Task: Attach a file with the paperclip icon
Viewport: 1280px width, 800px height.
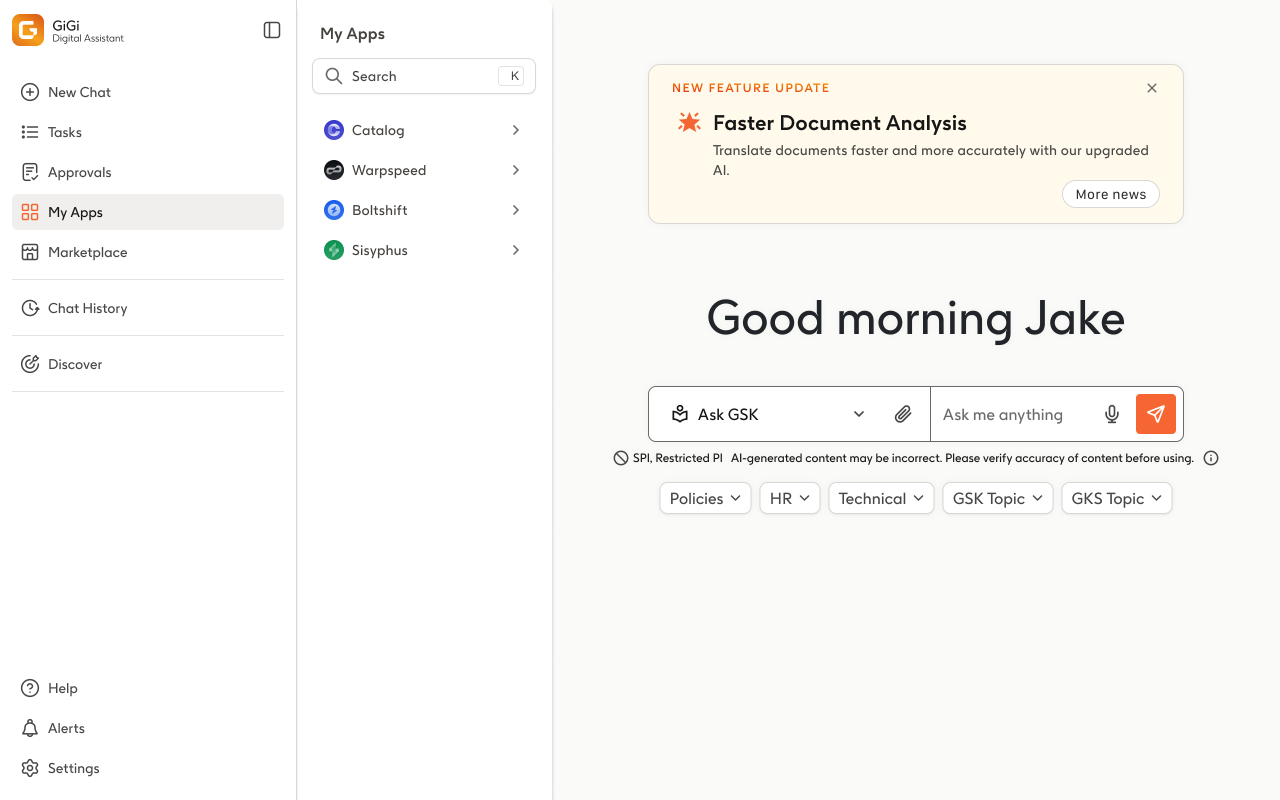Action: (x=903, y=414)
